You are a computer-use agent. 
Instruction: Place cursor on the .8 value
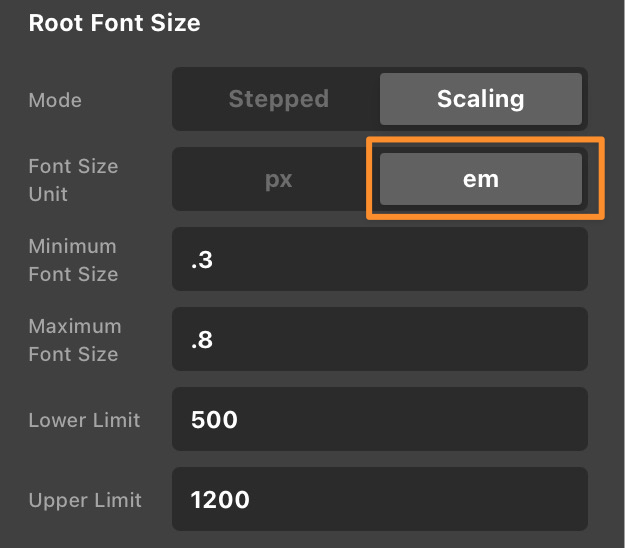(x=202, y=340)
